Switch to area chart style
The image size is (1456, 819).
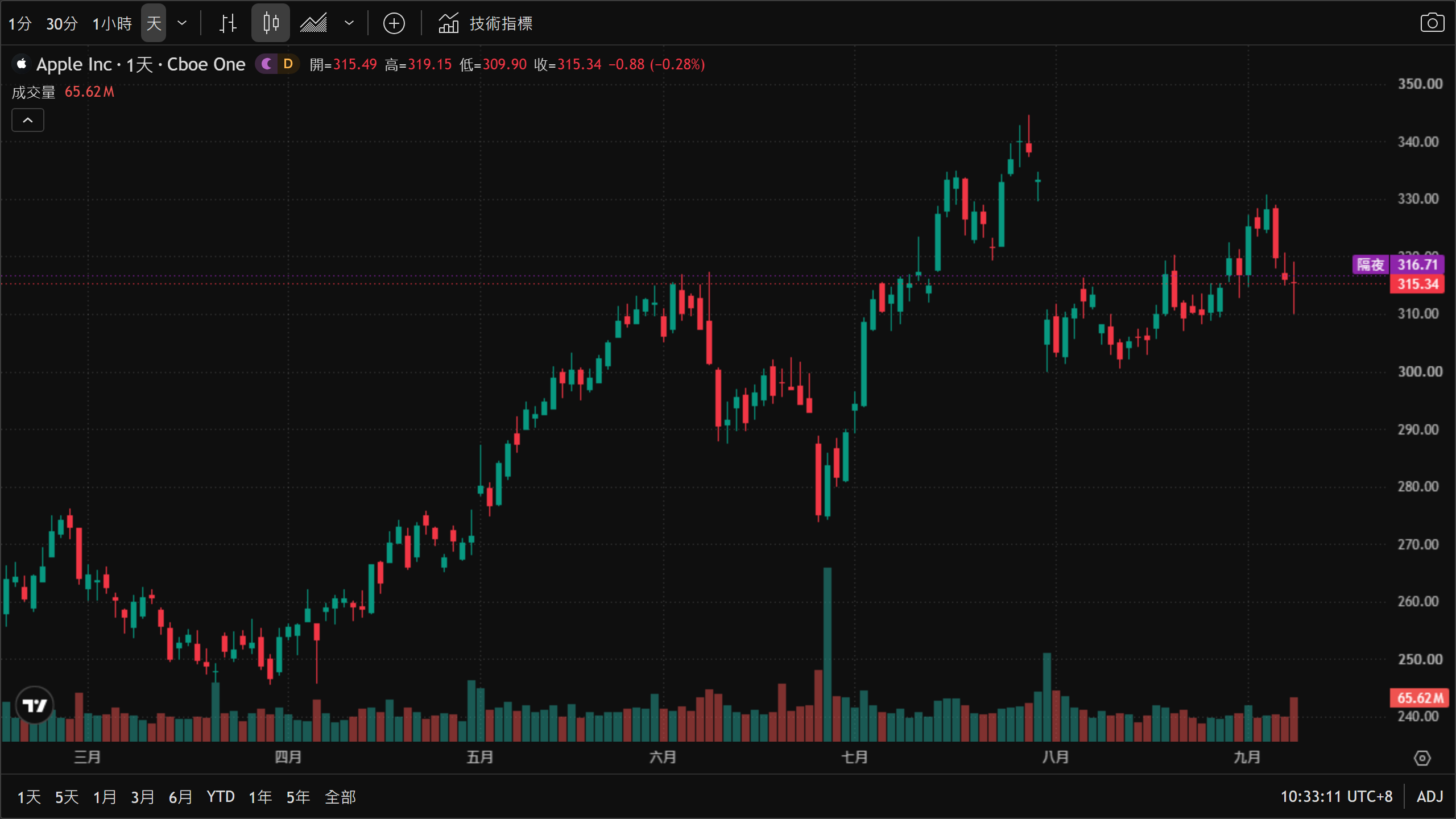[x=313, y=23]
